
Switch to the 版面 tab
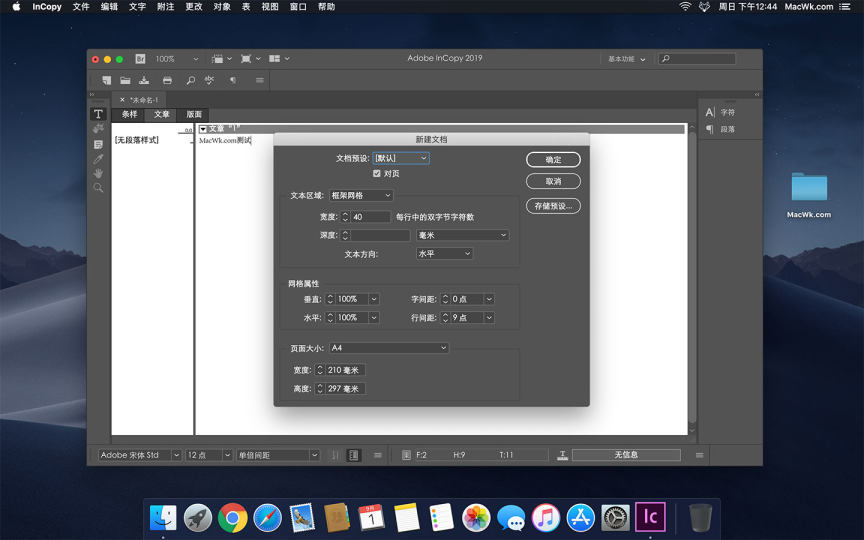(194, 114)
